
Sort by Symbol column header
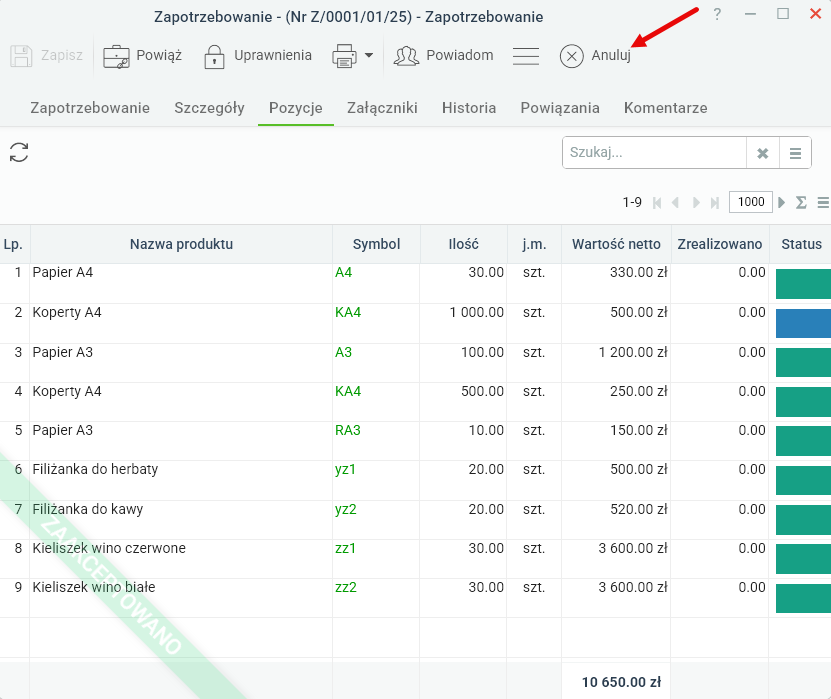pyautogui.click(x=376, y=244)
